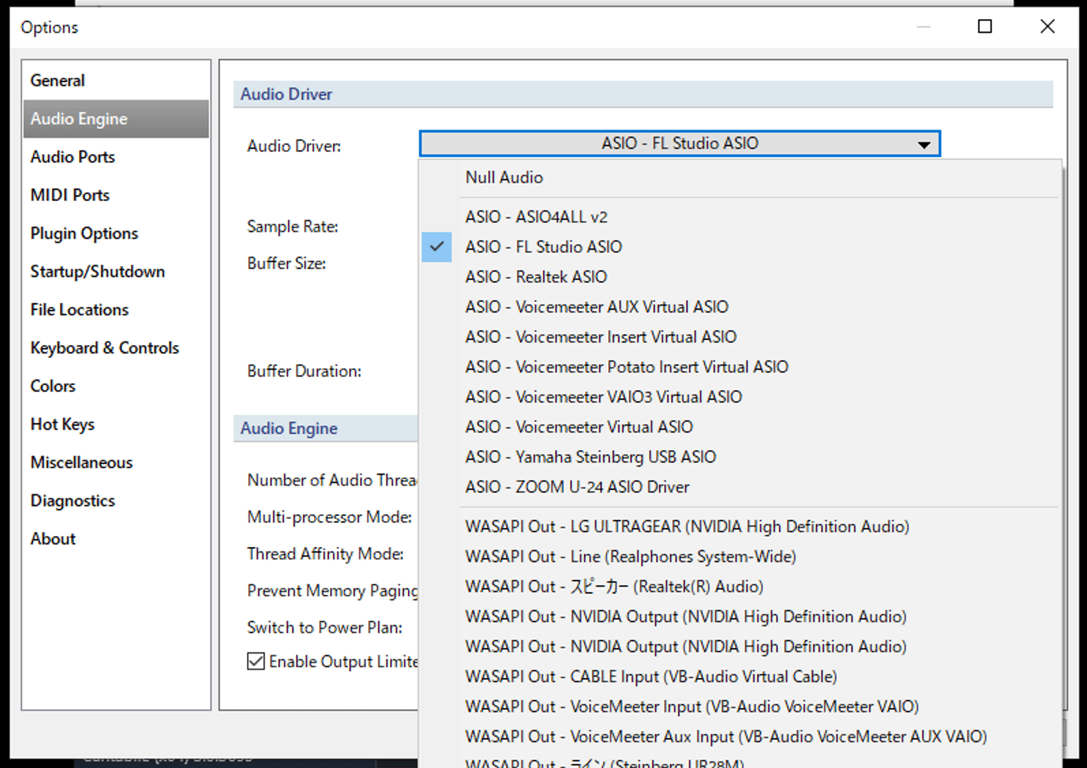This screenshot has height=768, width=1087.
Task: Open the General options page
Action: [x=116, y=80]
